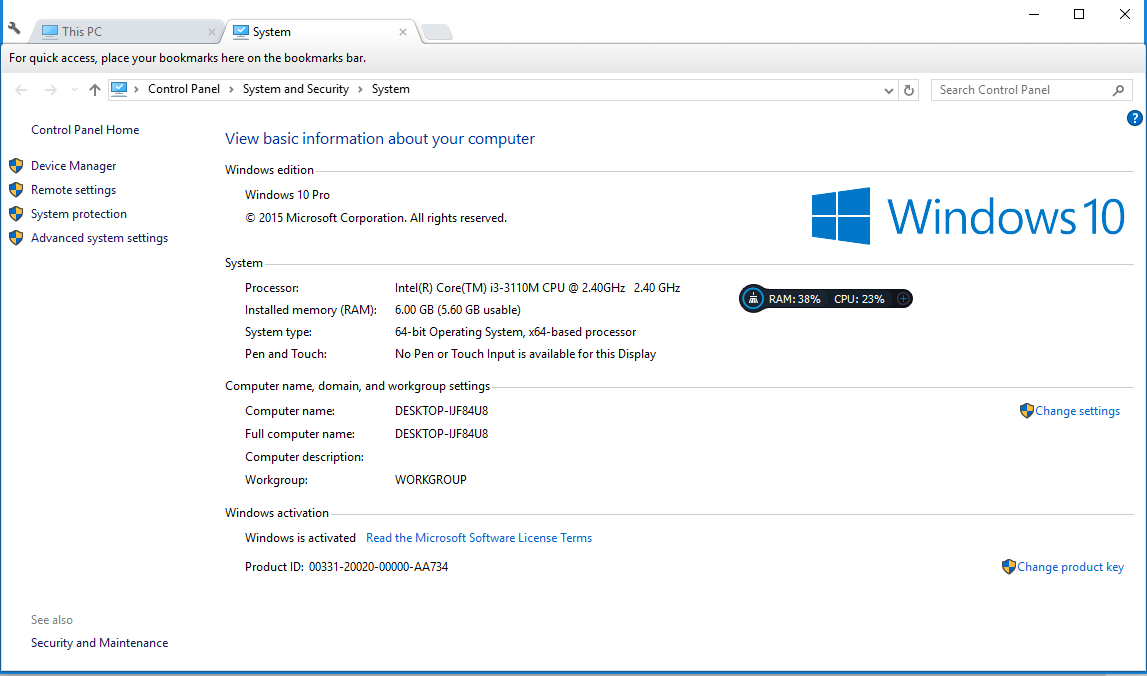
Task: Open recent locations dropdown arrow
Action: pyautogui.click(x=74, y=90)
